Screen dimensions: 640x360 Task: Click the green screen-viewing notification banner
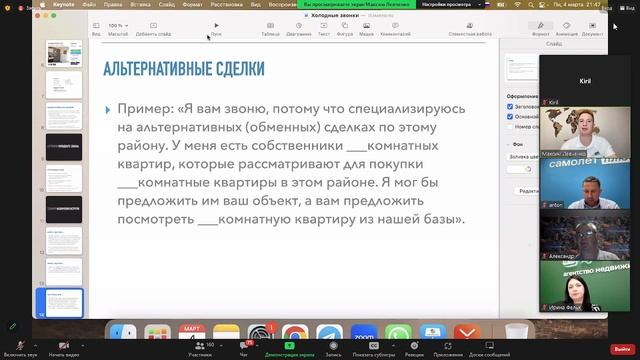click(357, 4)
